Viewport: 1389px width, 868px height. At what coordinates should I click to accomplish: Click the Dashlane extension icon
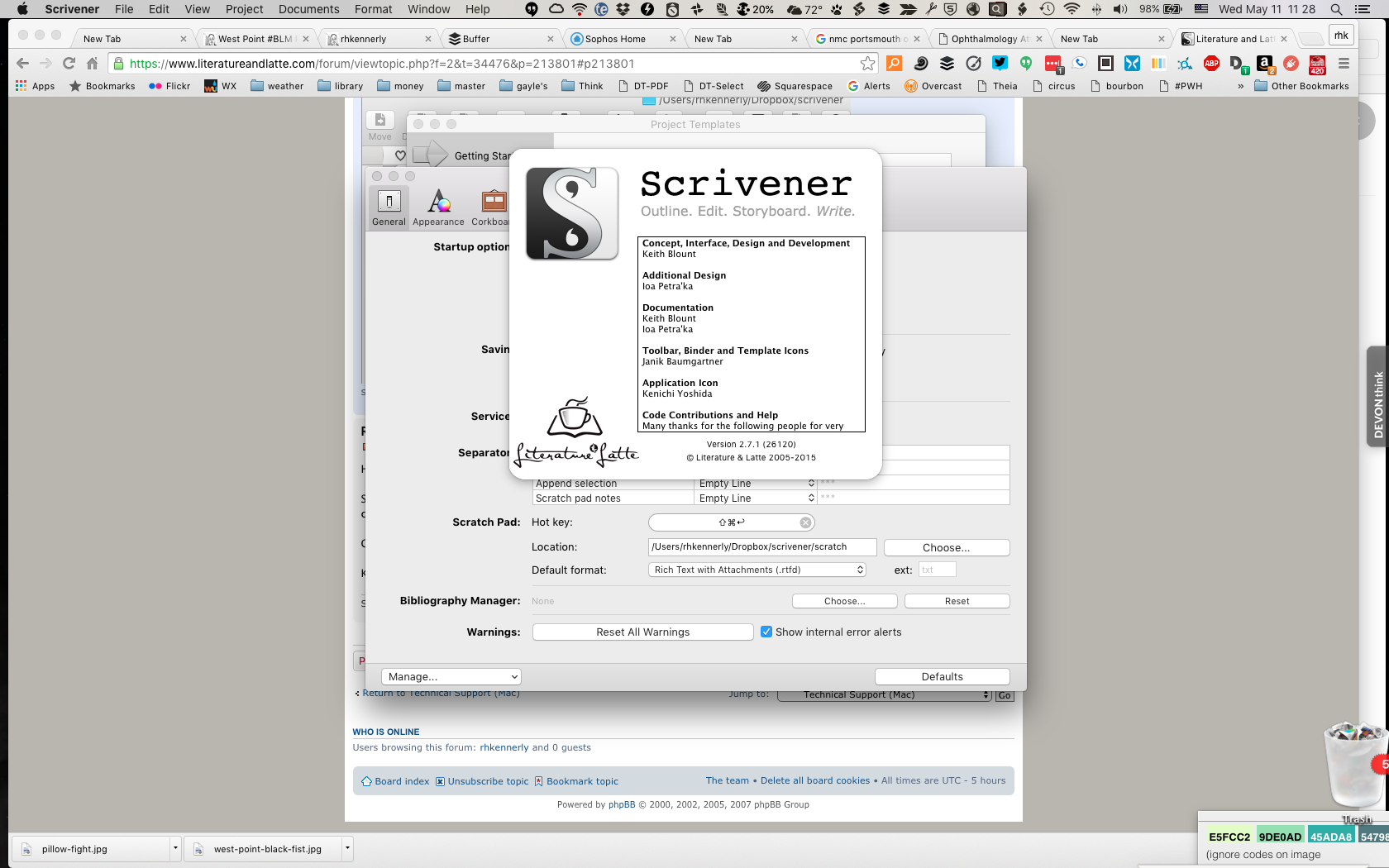(1238, 64)
